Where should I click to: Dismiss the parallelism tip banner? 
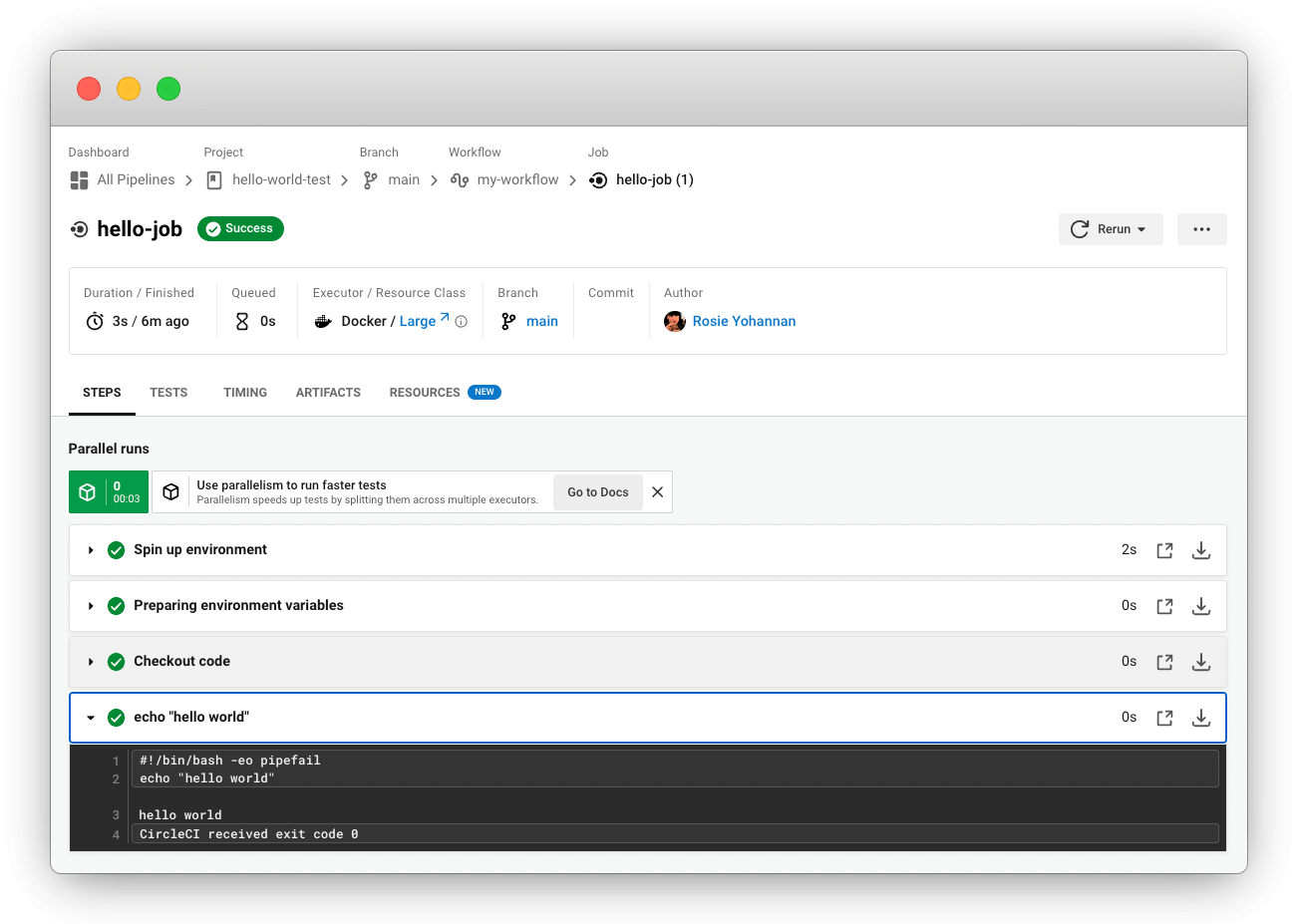click(657, 491)
